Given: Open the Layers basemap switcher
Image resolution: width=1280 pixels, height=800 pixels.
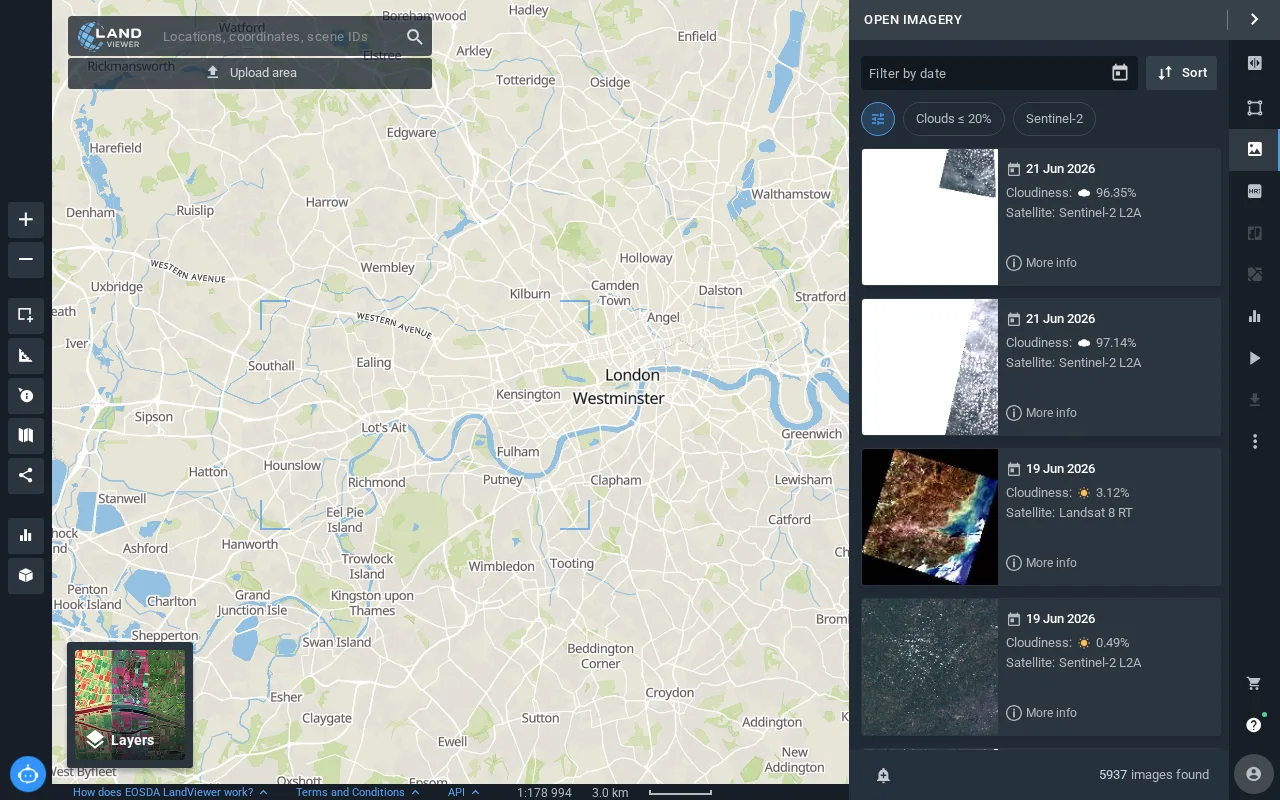Looking at the screenshot, I should [x=130, y=705].
